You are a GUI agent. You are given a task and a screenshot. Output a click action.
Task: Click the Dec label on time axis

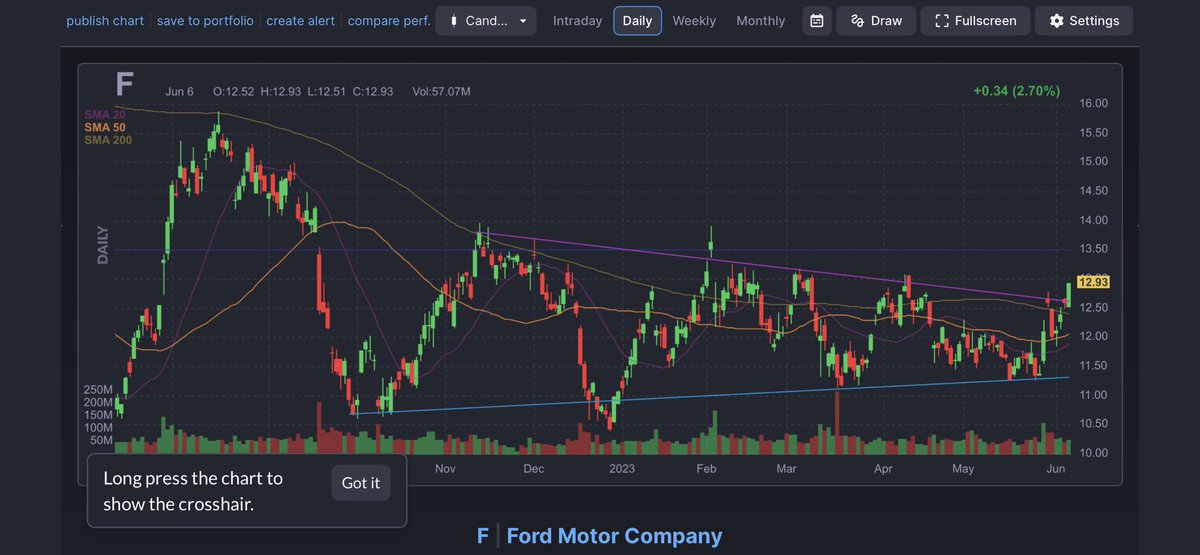533,468
